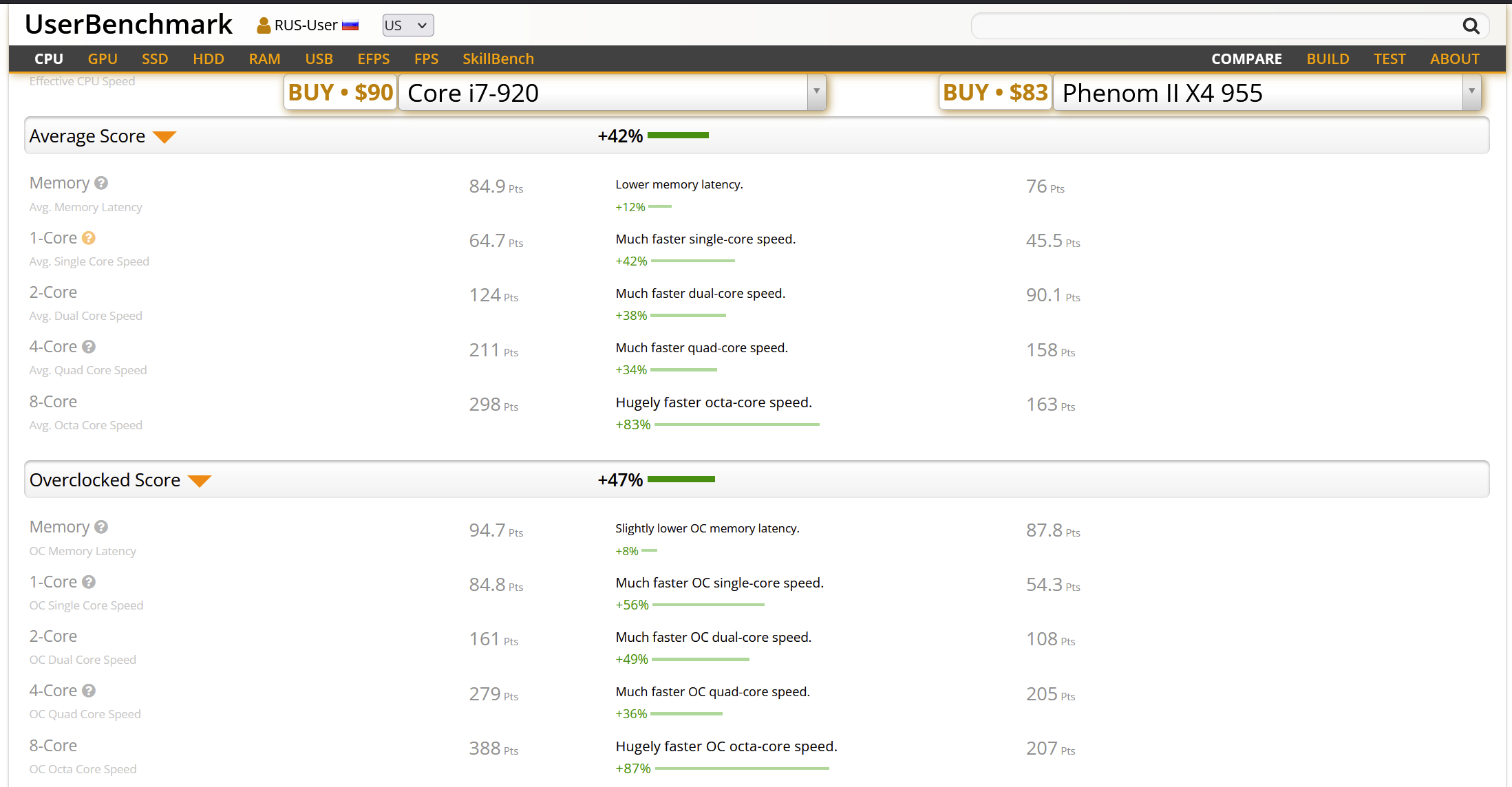1512x787 pixels.
Task: Open help icon beside OC 1-Core
Action: point(89,582)
